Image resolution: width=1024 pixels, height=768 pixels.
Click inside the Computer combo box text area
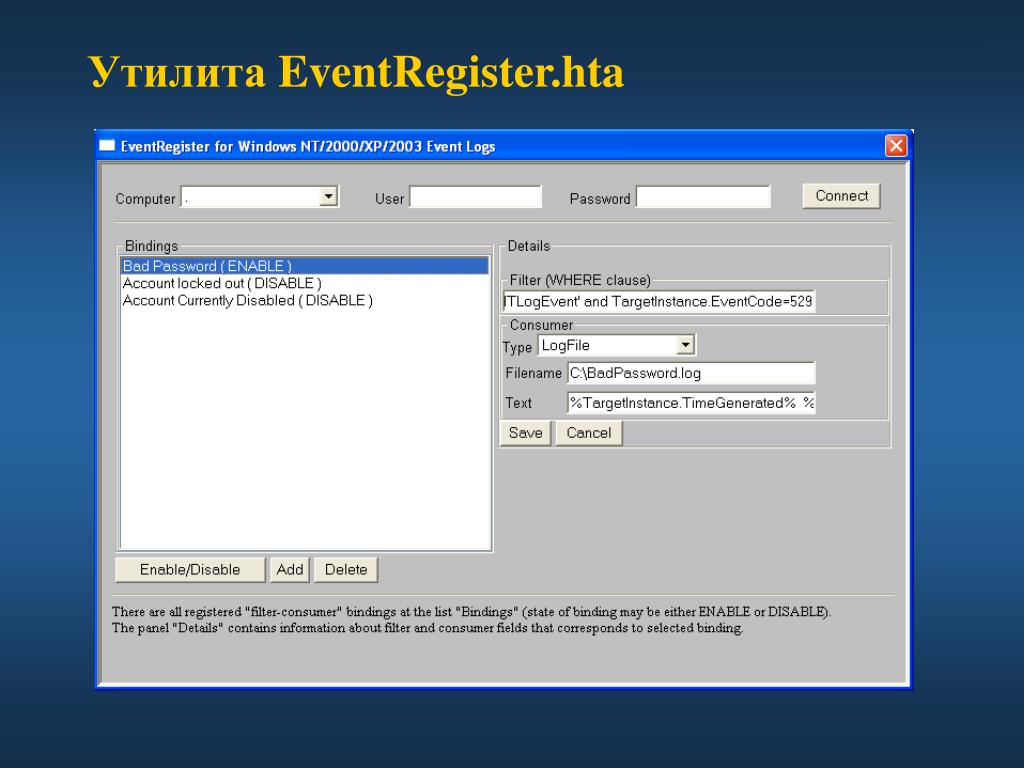pos(250,197)
